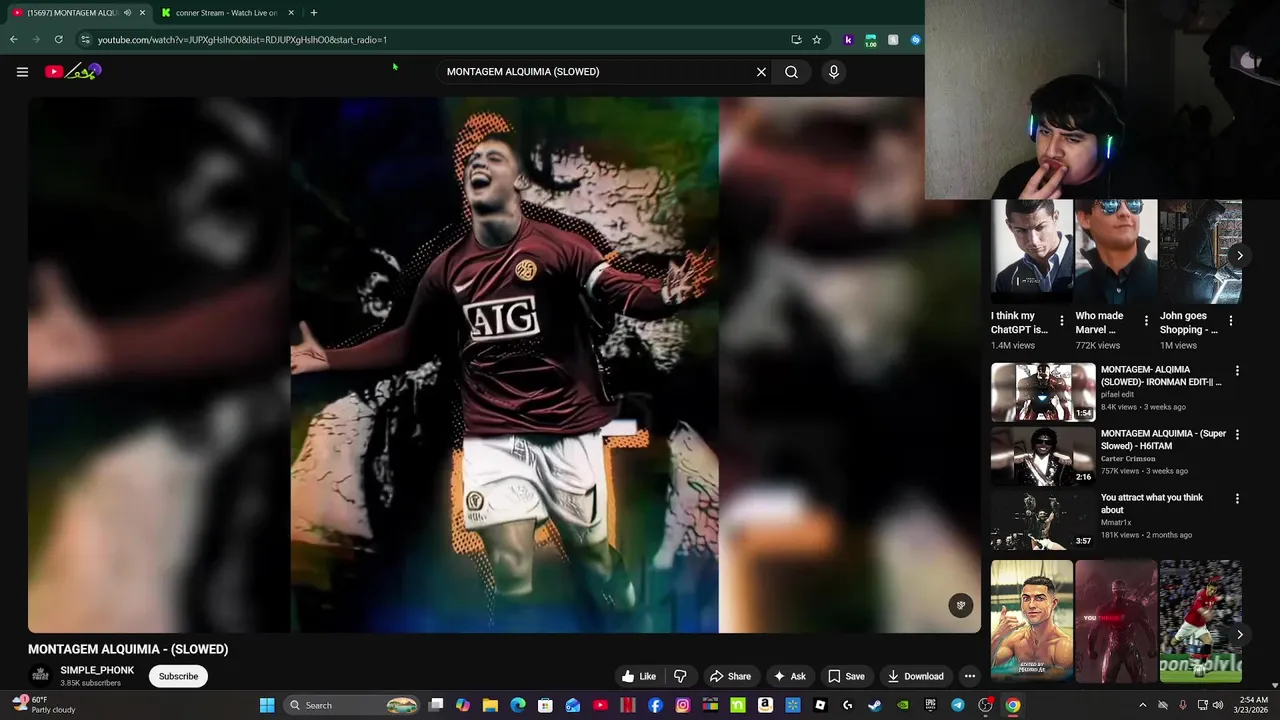Screen dimensions: 1280x720
Task: Open options for the IRONMAN EDIT video
Action: coord(1237,371)
